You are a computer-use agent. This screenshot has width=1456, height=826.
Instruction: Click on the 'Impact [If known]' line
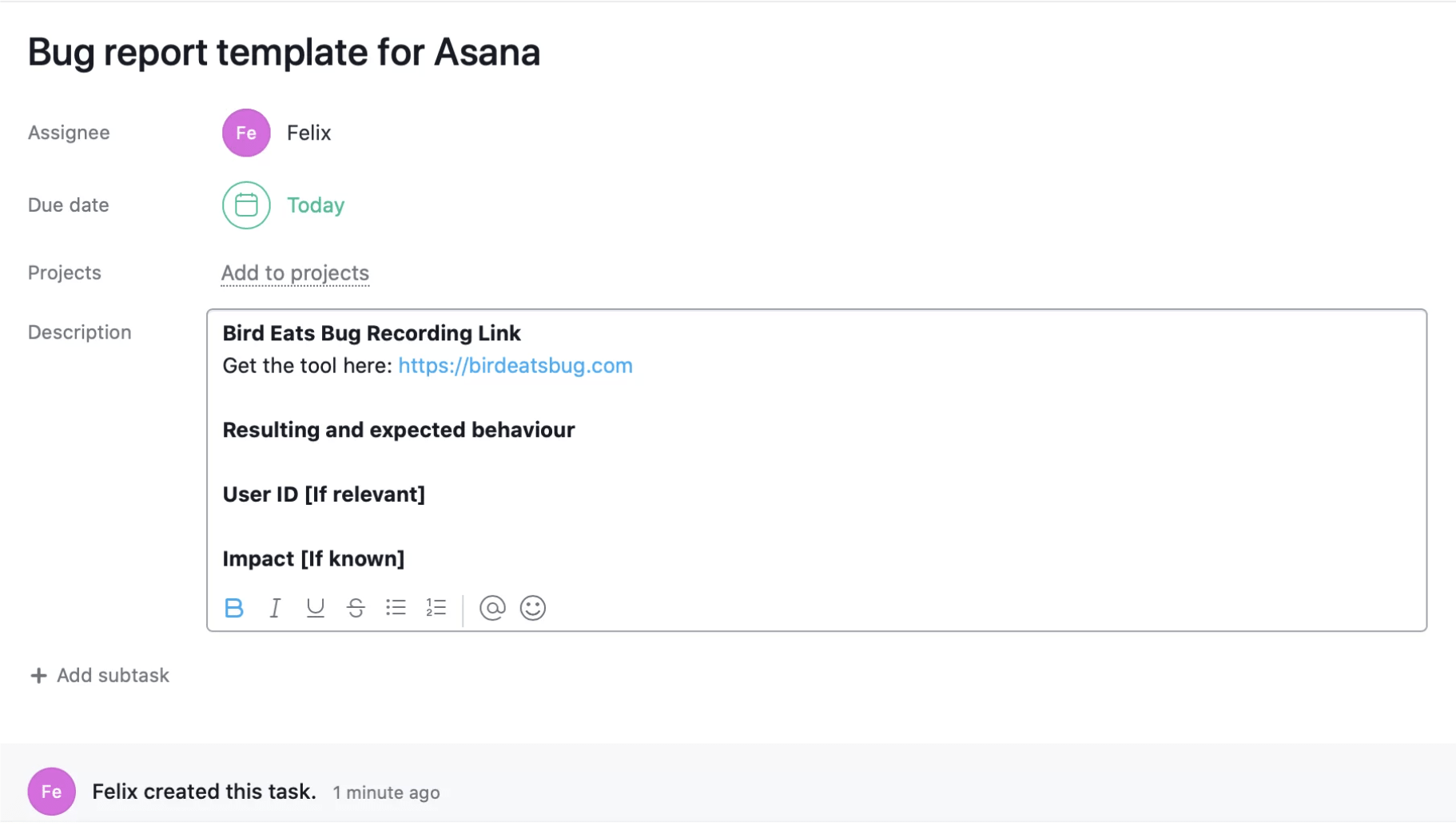point(313,559)
